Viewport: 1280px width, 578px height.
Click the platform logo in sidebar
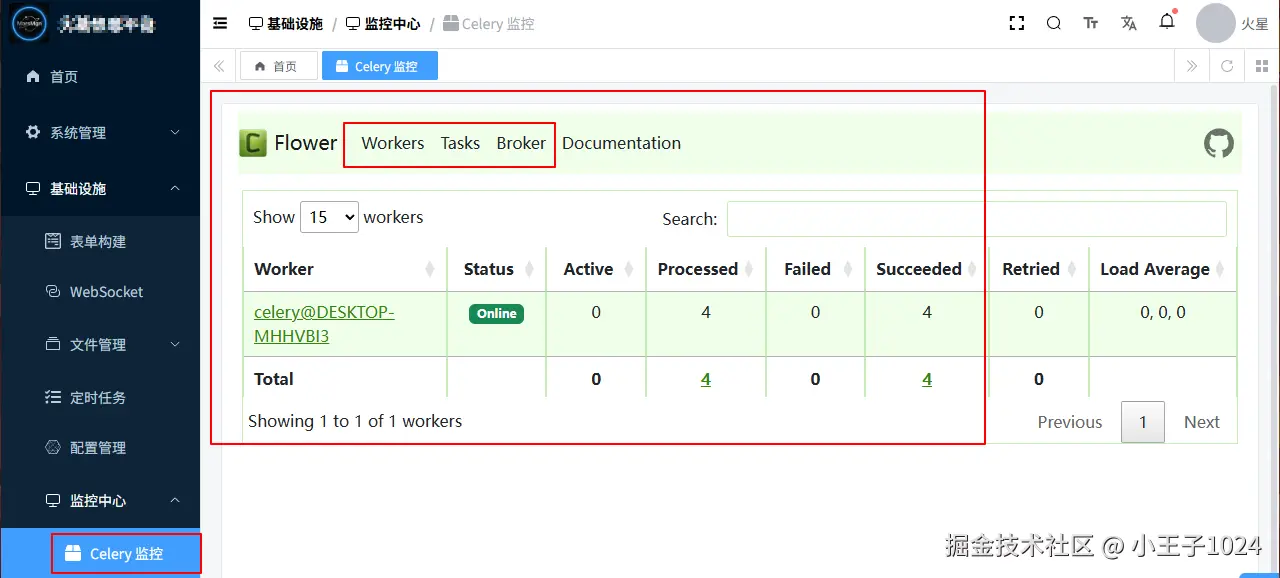29,24
